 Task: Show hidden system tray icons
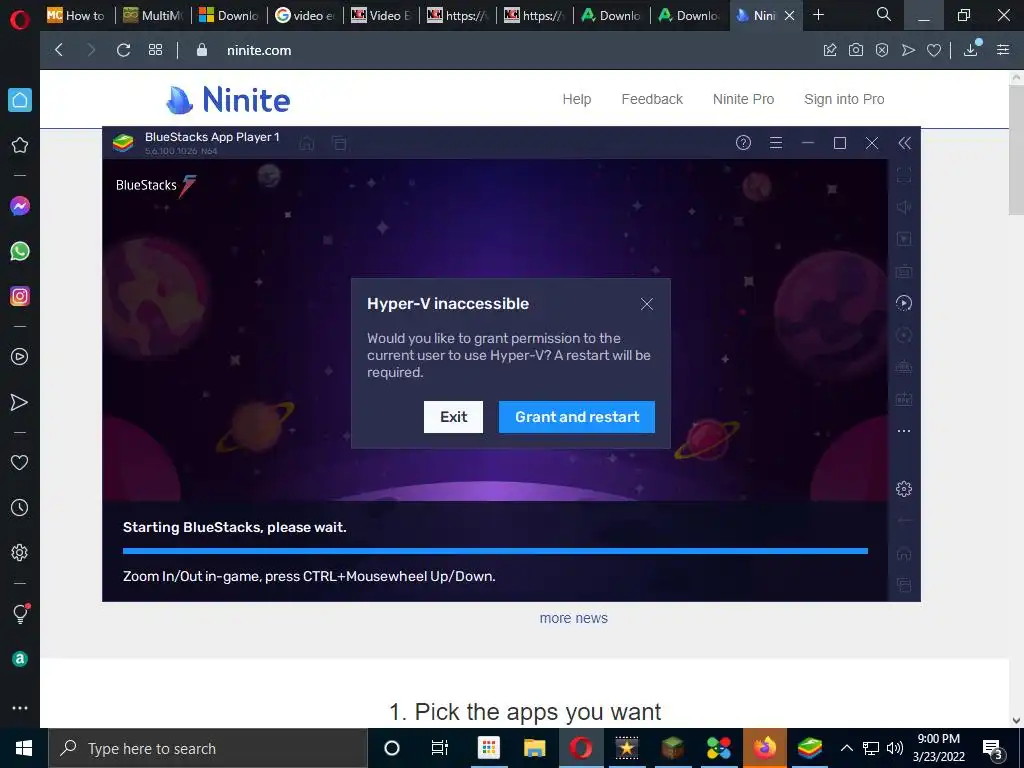(846, 748)
